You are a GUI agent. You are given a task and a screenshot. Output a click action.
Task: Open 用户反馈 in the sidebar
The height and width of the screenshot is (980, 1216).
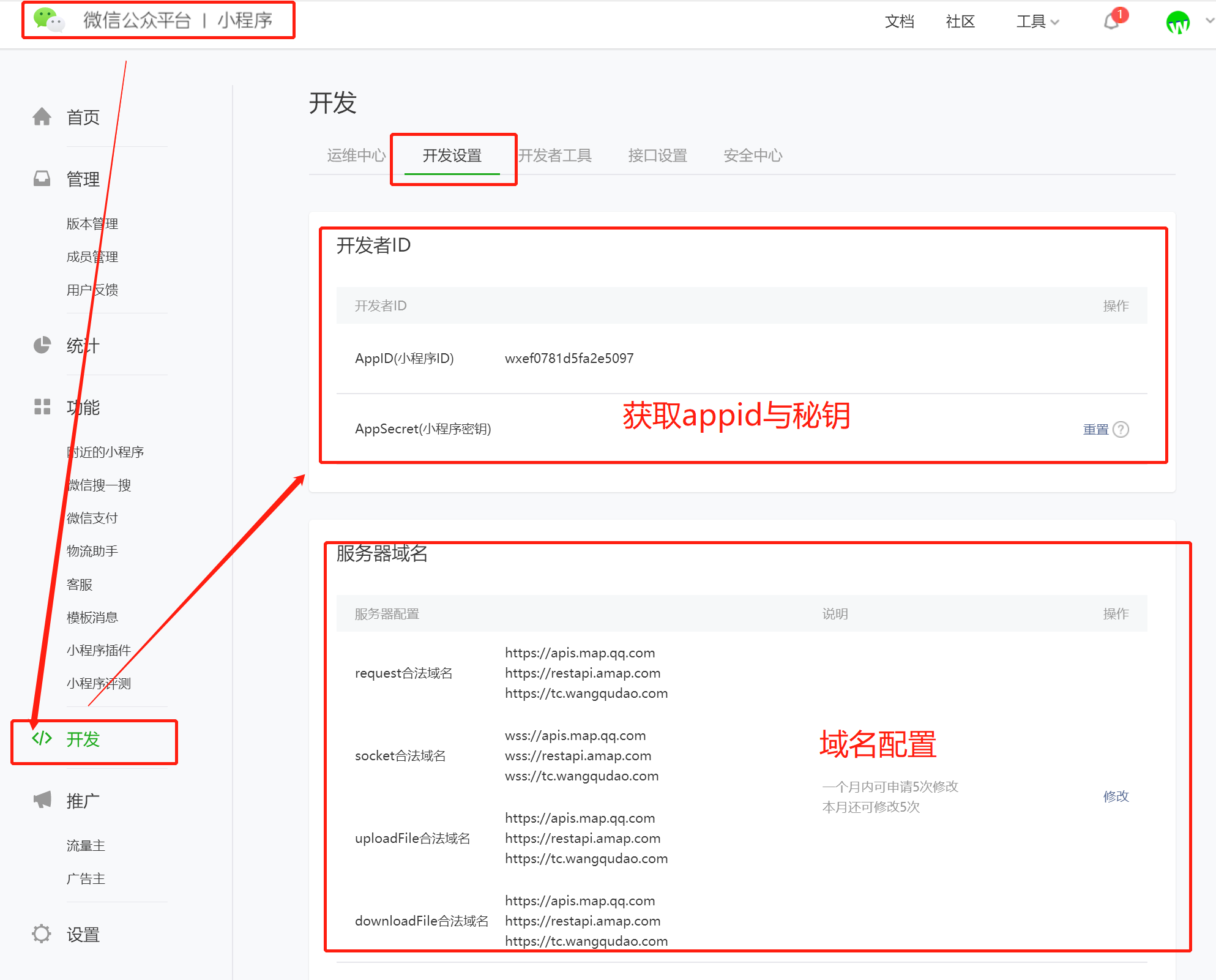[92, 290]
